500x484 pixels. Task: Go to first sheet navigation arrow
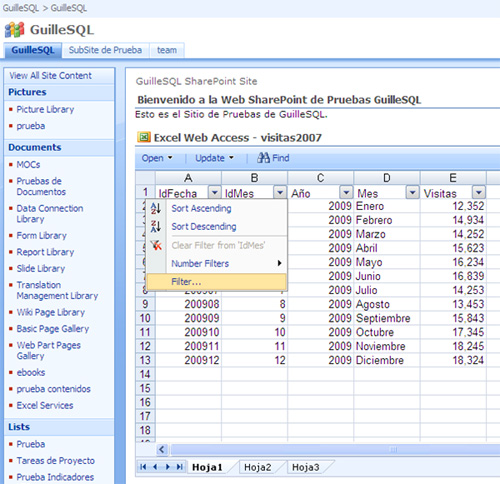point(143,467)
